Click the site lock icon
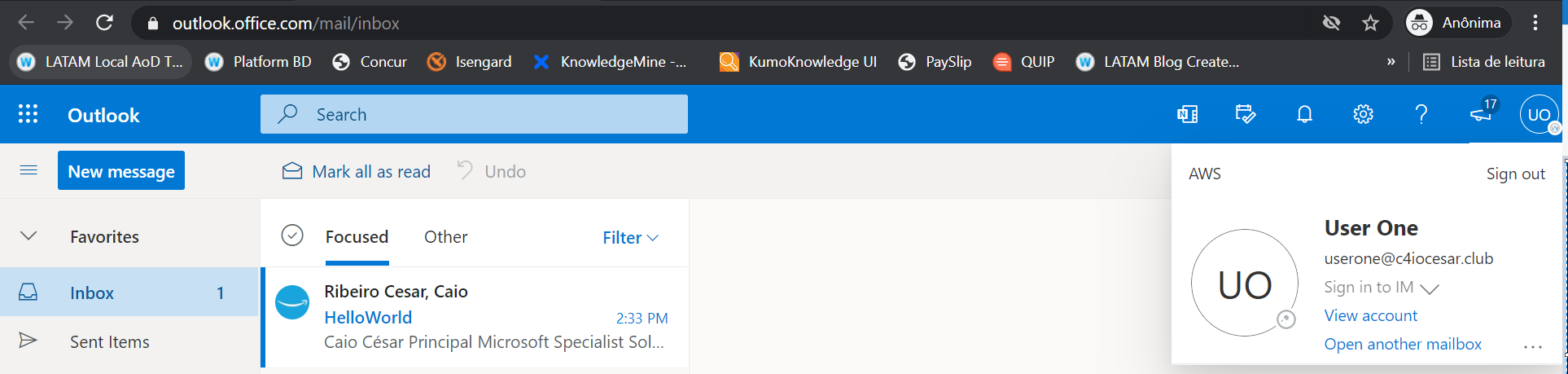 [x=152, y=24]
